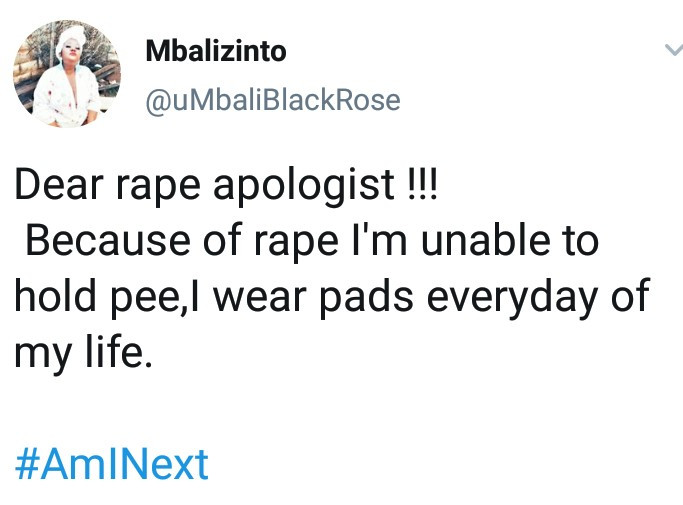Click the word "Dear" opening the tweet
683x505 pixels.
pyautogui.click(x=59, y=184)
